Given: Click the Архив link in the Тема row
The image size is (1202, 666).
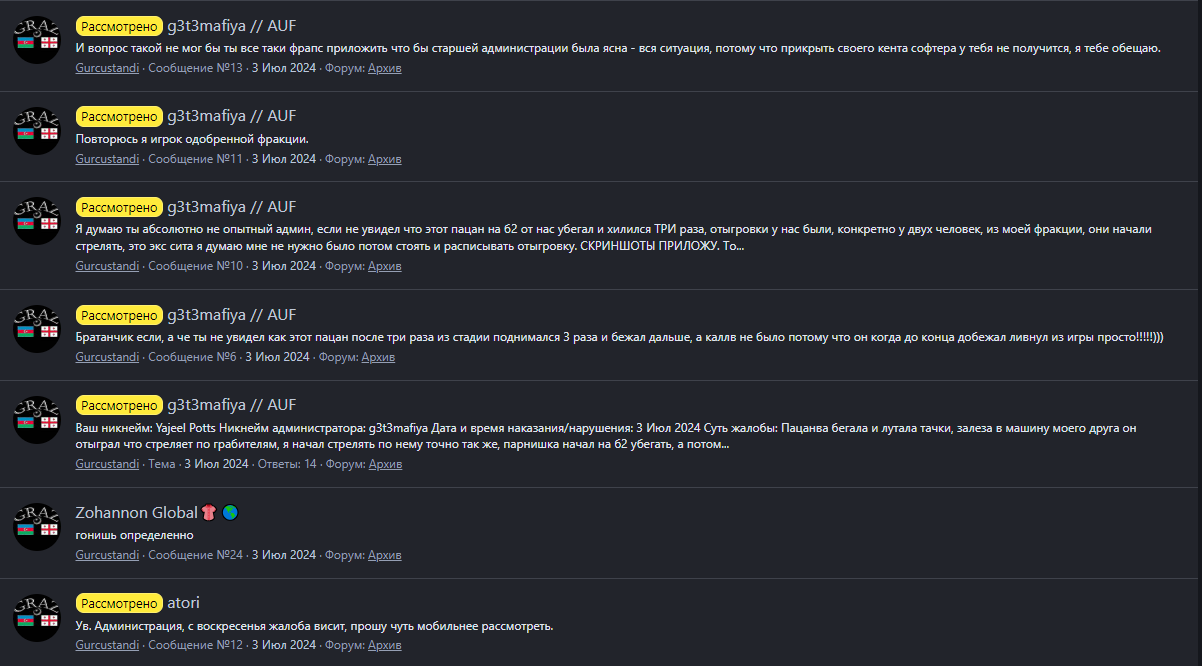Looking at the screenshot, I should pos(385,464).
